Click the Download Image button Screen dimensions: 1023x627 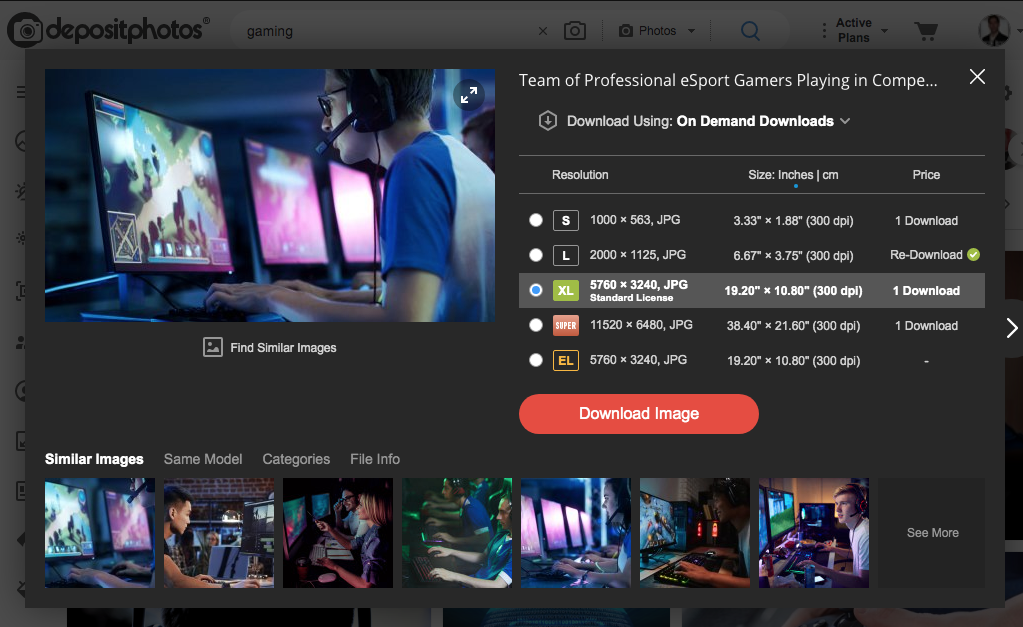[639, 414]
